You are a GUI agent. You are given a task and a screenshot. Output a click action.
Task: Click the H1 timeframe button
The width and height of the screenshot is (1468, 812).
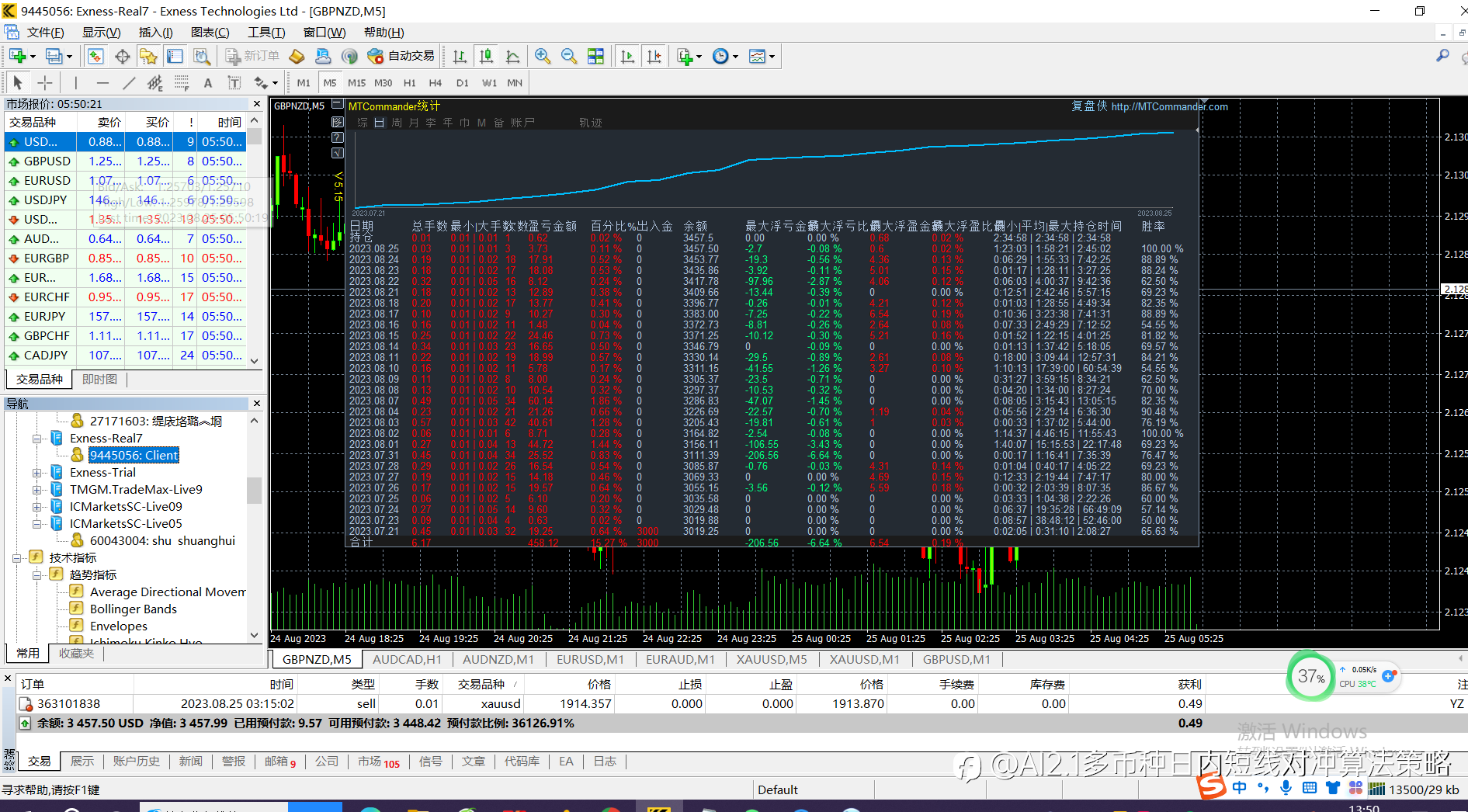(409, 83)
